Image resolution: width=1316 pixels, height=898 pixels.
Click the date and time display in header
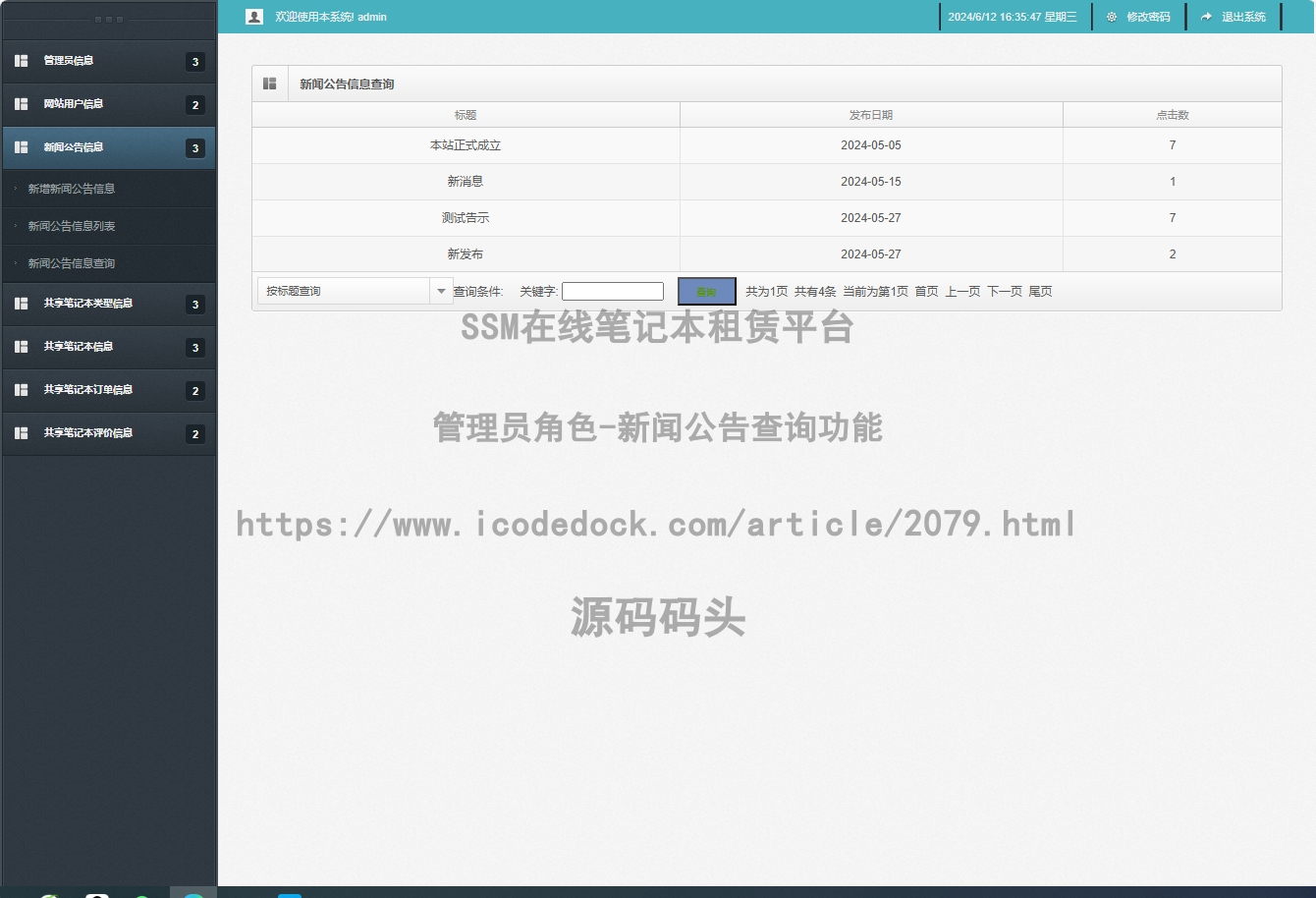point(1013,17)
